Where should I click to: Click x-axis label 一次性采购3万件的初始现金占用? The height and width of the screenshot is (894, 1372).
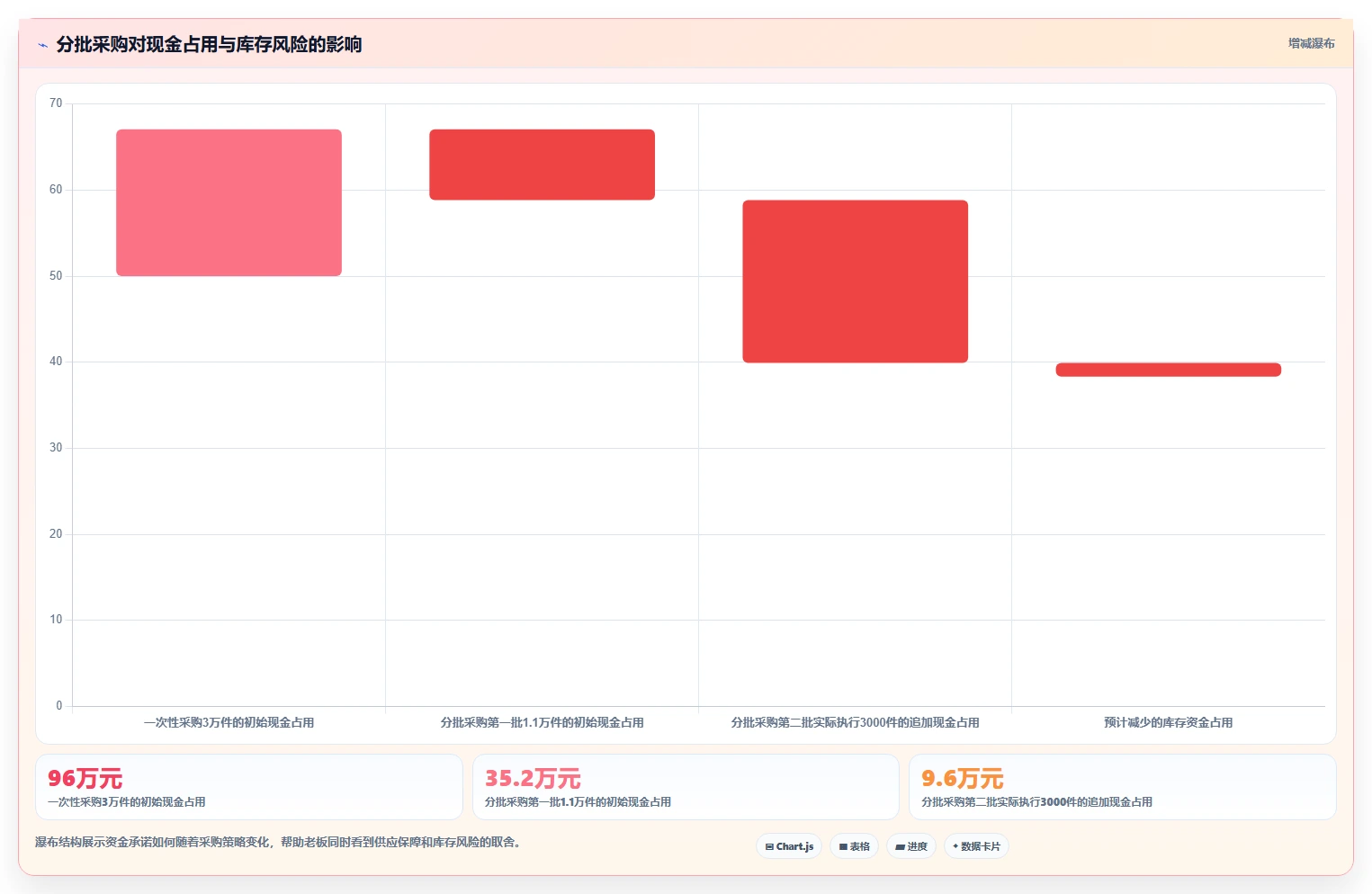(x=229, y=722)
